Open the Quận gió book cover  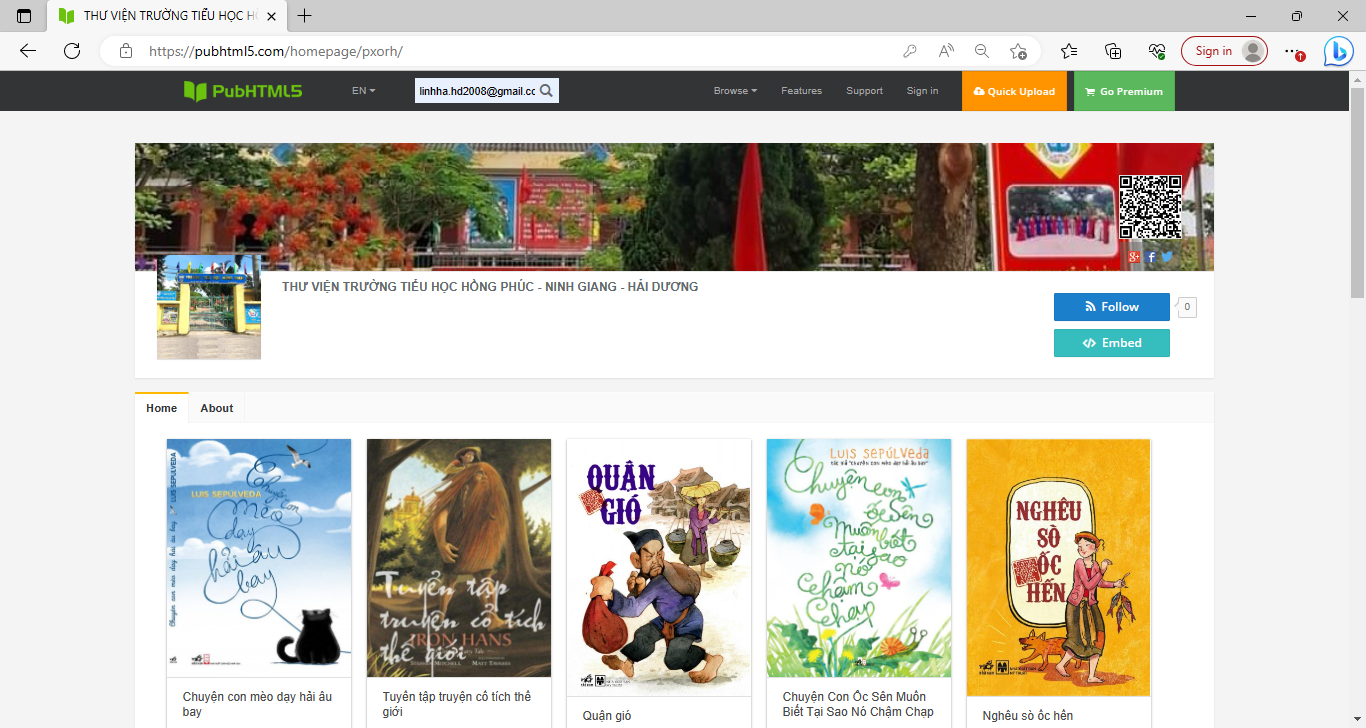[x=659, y=567]
